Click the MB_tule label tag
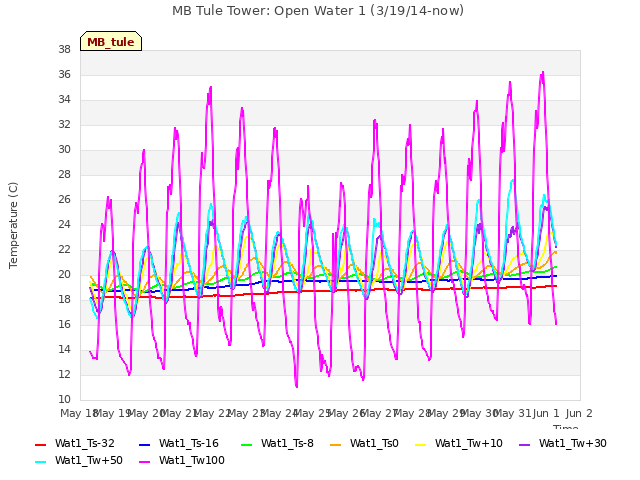Screen dimensions: 640x480 111,41
